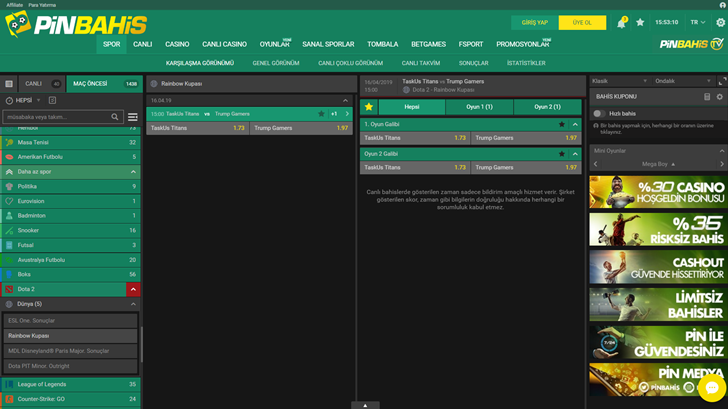This screenshot has height=409, width=728.
Task: Collapse Daha az spor section
Action: 133,172
